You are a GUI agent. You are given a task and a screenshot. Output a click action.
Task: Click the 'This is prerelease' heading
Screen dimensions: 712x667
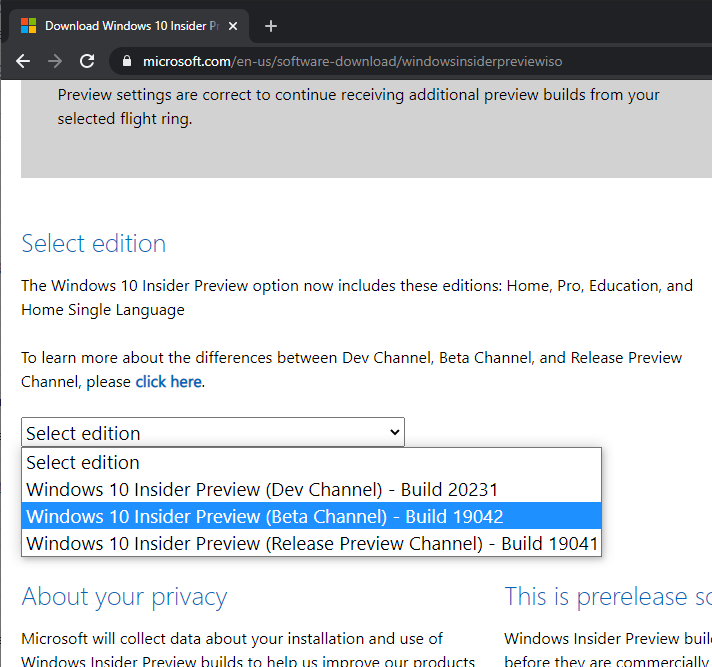click(608, 597)
